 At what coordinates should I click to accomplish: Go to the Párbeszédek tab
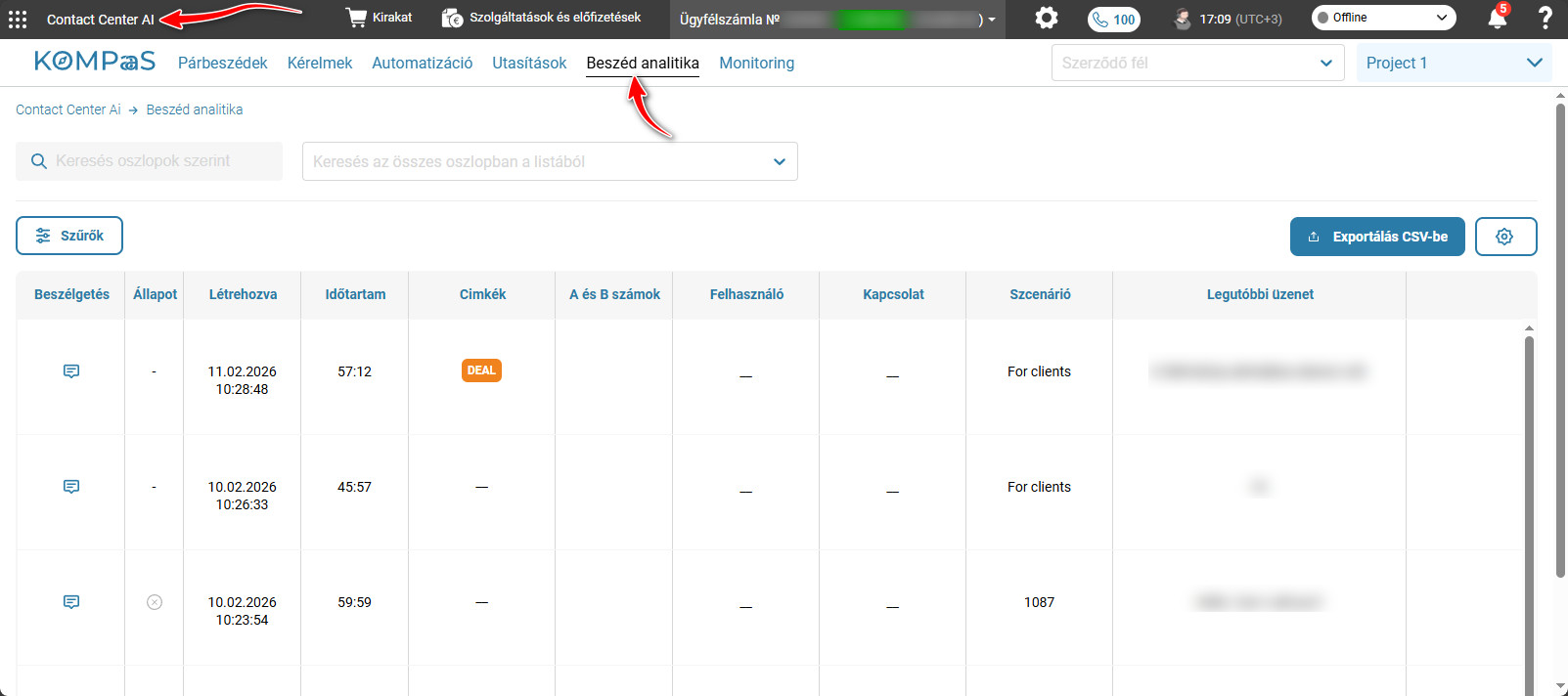222,63
